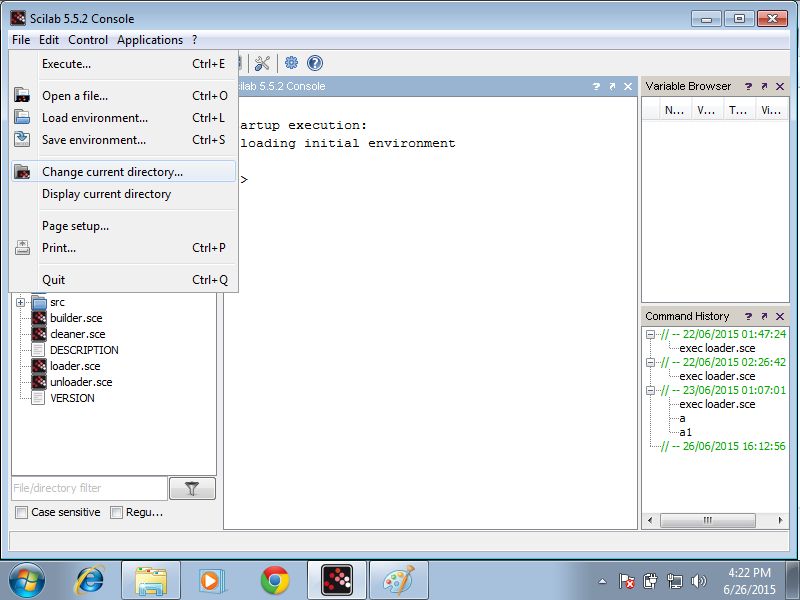Launch Paint from the taskbar
This screenshot has height=600, width=800.
click(x=397, y=578)
